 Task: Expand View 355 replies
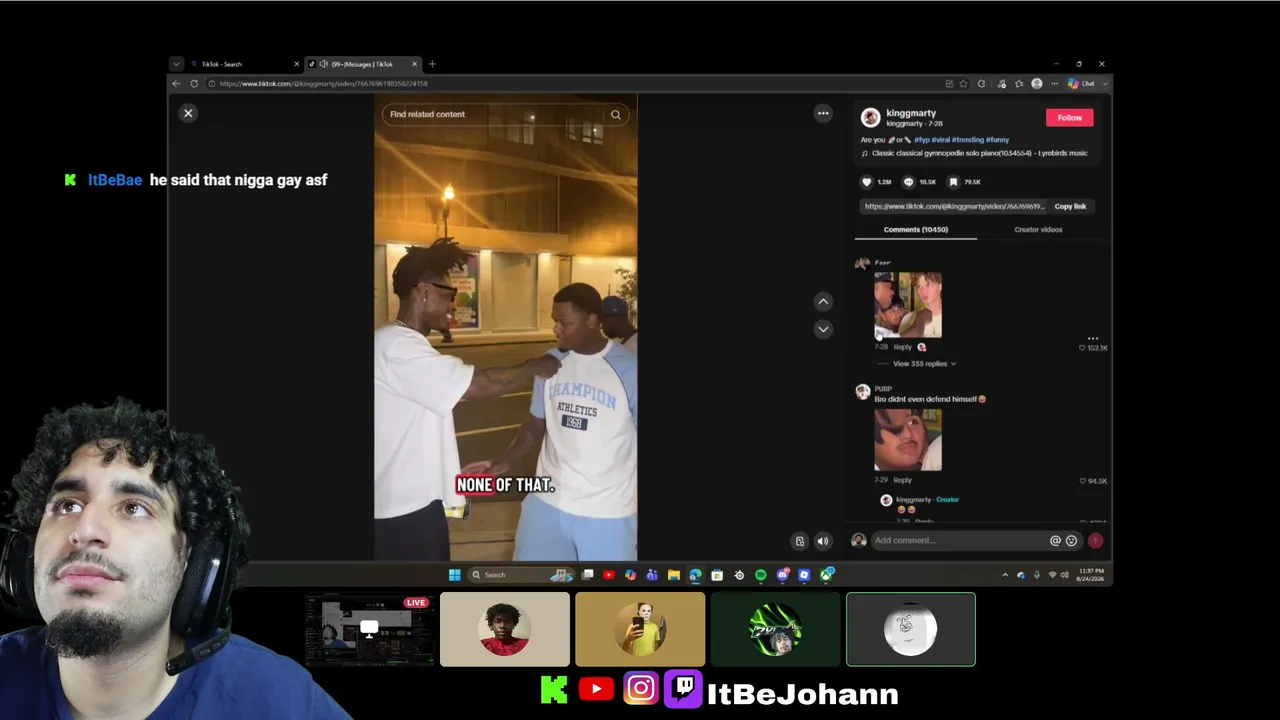click(924, 364)
